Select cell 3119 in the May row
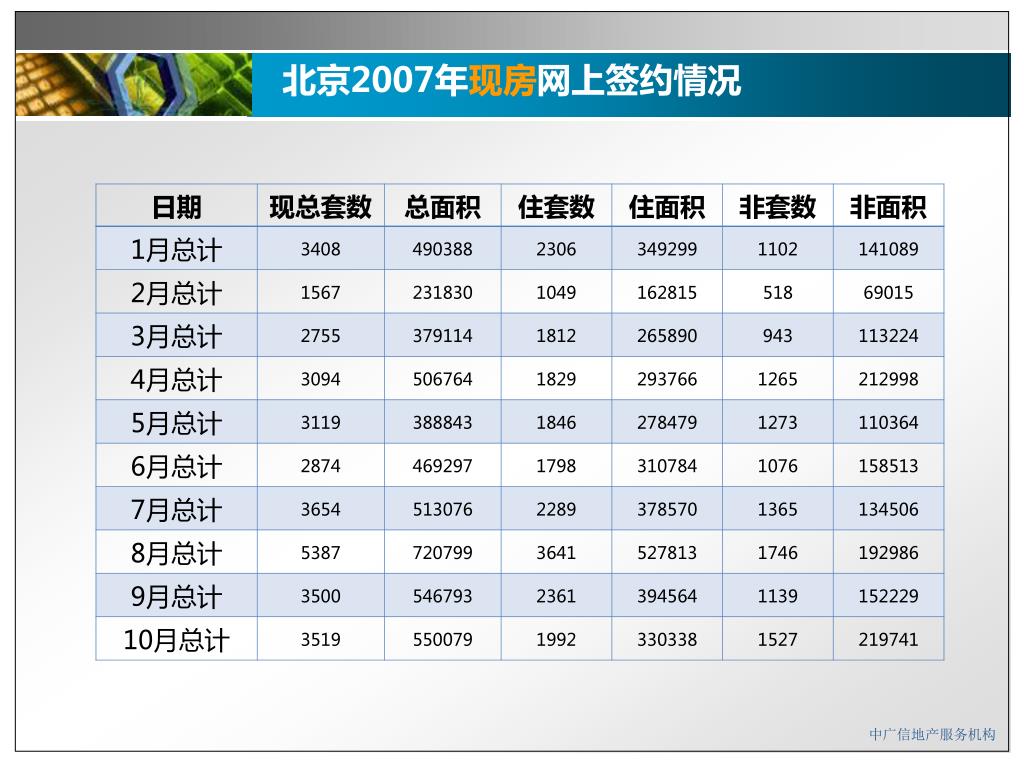Screen dimensions: 1024x768 pyautogui.click(x=321, y=423)
